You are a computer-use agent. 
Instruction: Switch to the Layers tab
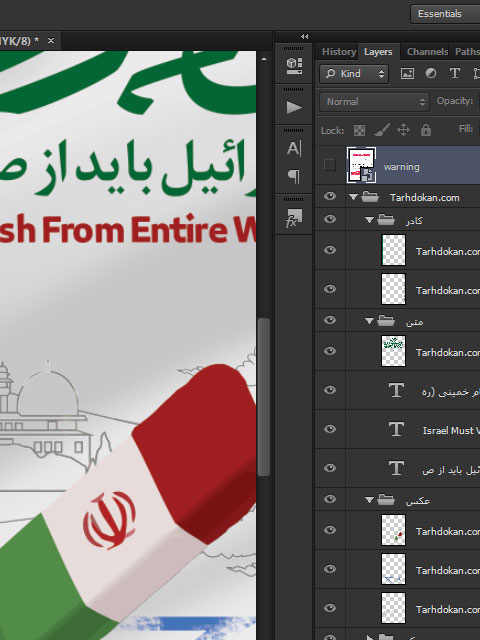378,52
